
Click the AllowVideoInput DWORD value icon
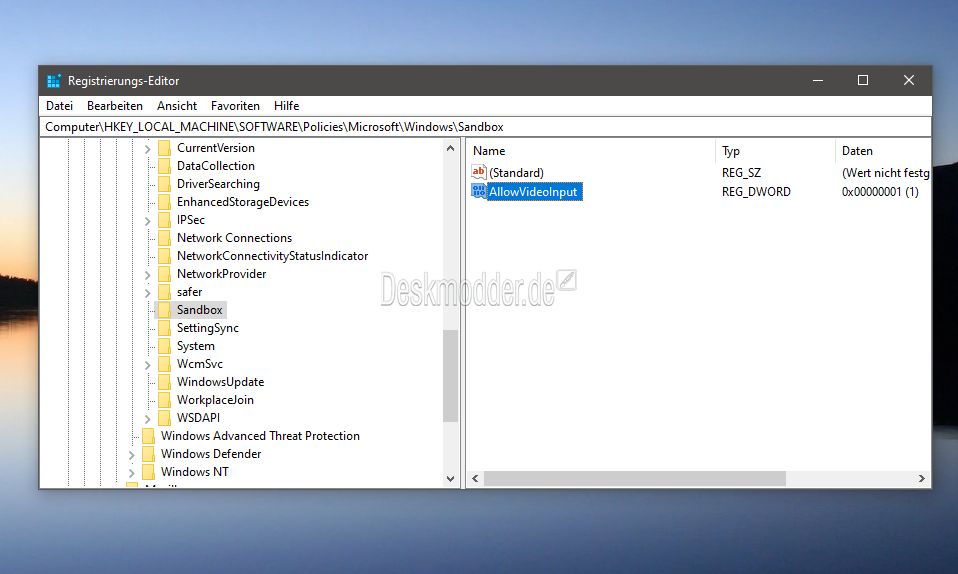[479, 191]
